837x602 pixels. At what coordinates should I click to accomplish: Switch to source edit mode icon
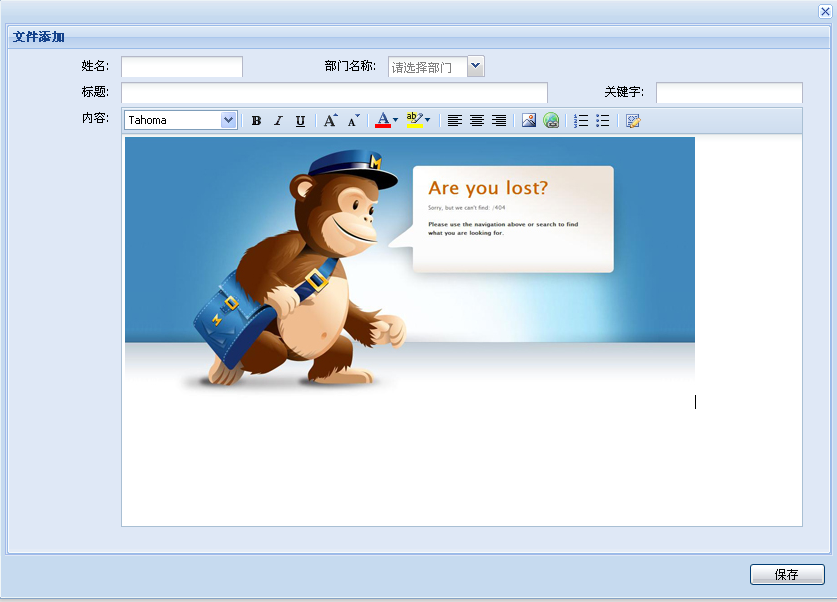(x=633, y=121)
